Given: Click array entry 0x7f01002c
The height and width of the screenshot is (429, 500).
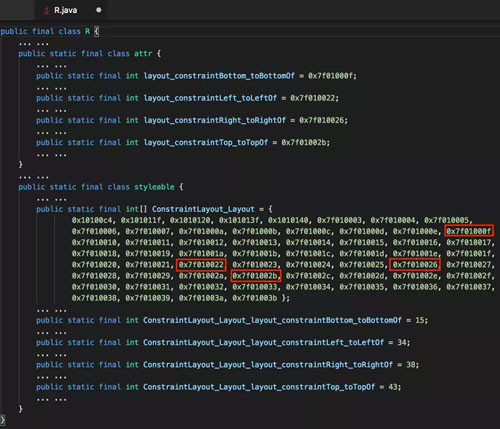Looking at the screenshot, I should tap(308, 276).
